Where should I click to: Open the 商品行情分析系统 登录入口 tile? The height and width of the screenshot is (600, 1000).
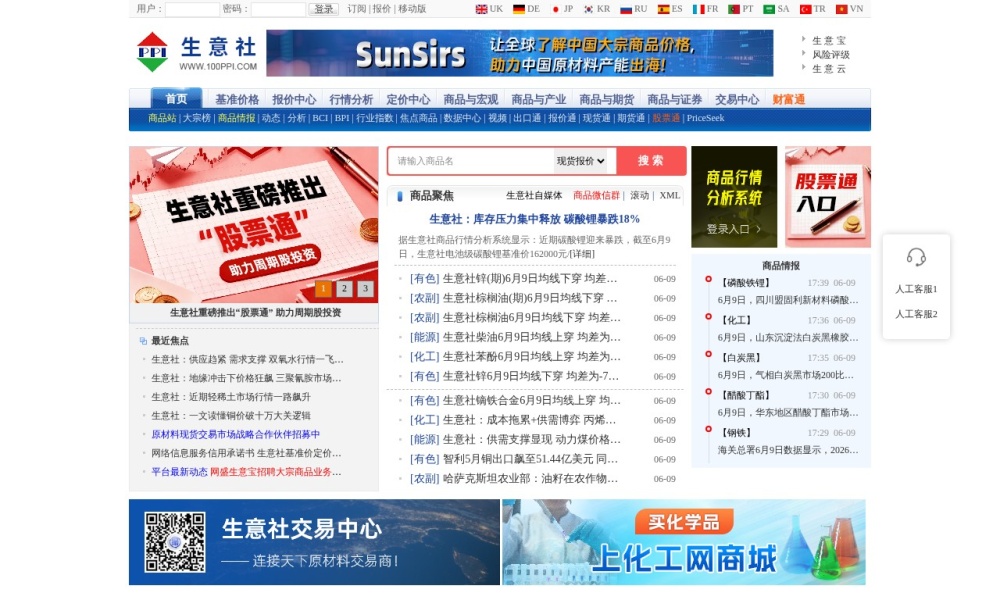point(734,197)
